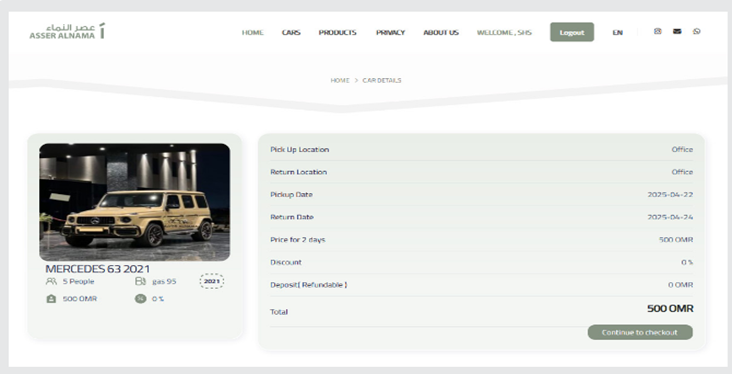Click the MERCEDES 63 2021 title
Screen dimensions: 732x374
point(98,269)
